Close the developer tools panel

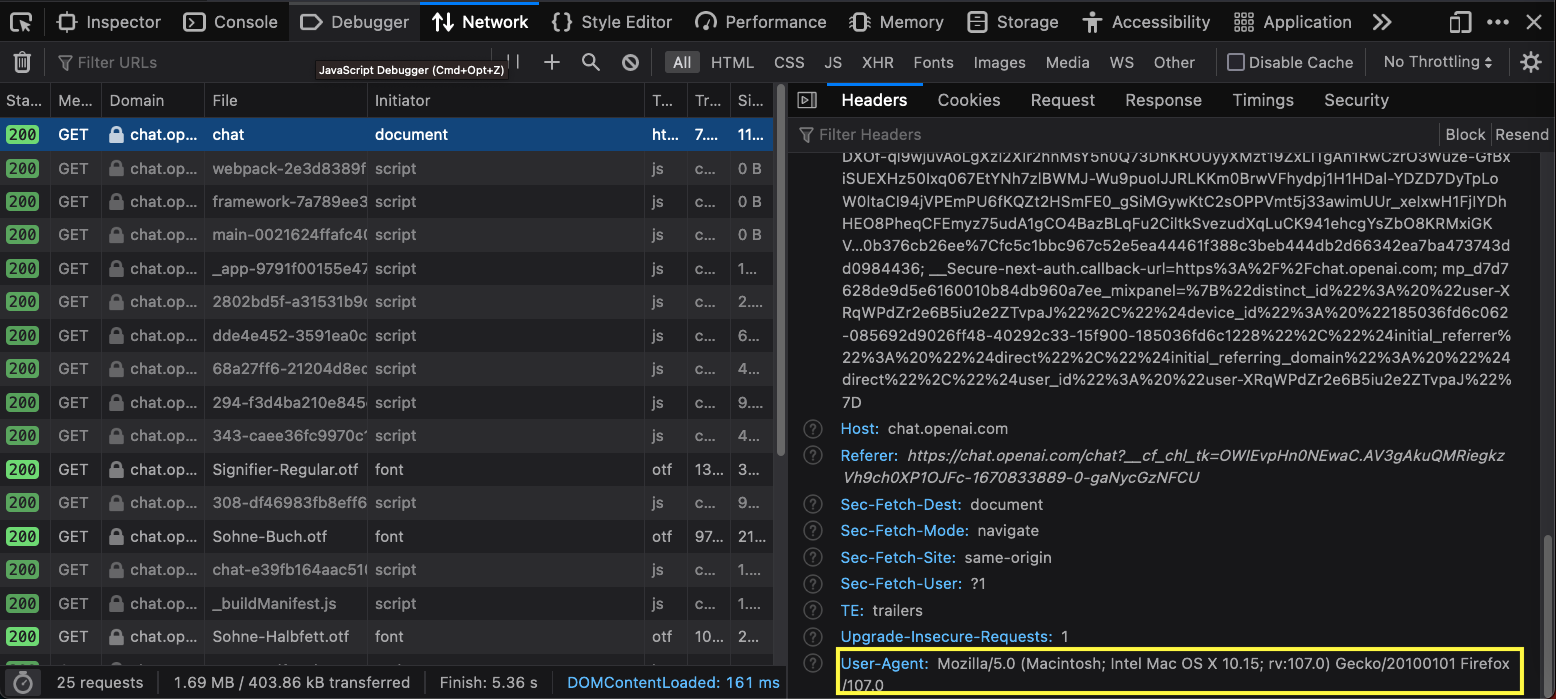(1534, 21)
